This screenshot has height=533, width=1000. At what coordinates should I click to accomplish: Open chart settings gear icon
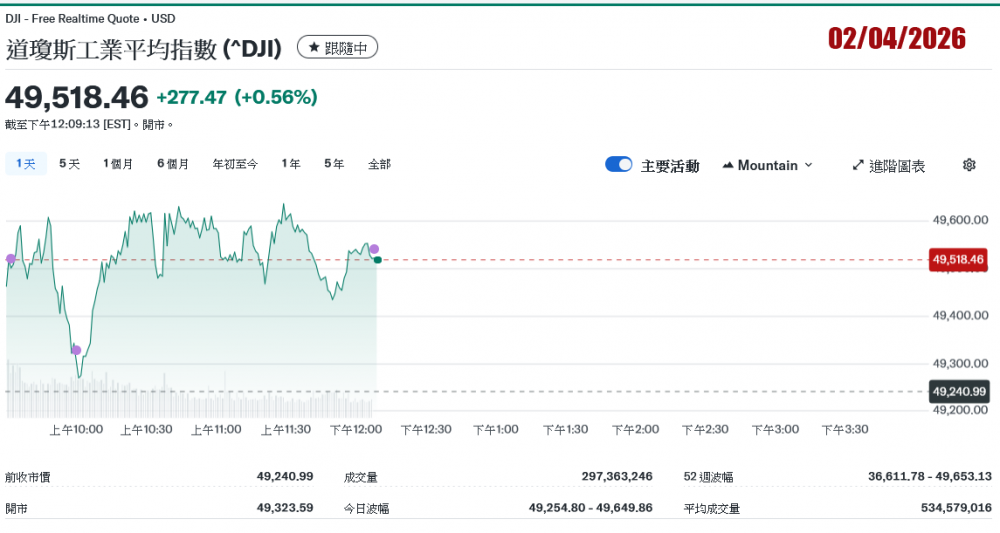click(968, 165)
